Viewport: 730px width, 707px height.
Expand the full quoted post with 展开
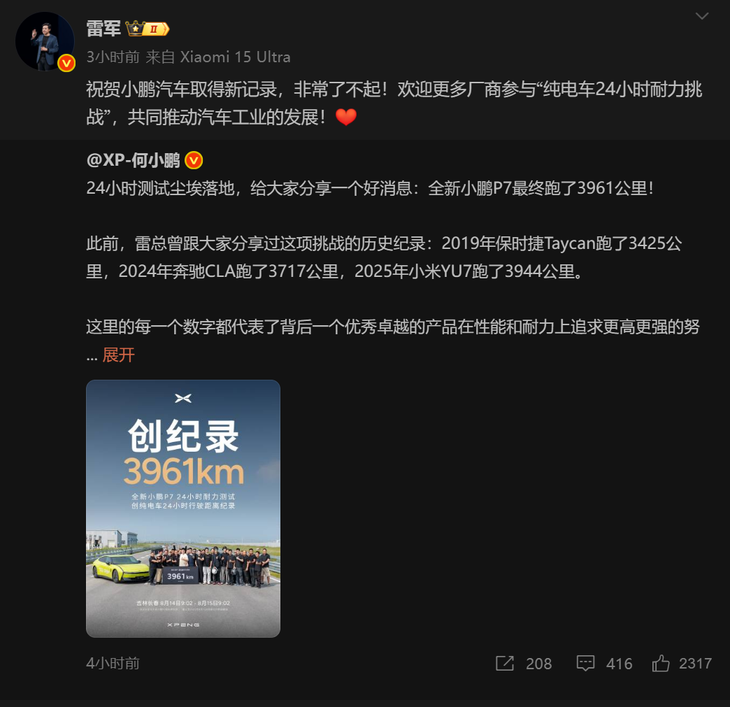click(119, 355)
